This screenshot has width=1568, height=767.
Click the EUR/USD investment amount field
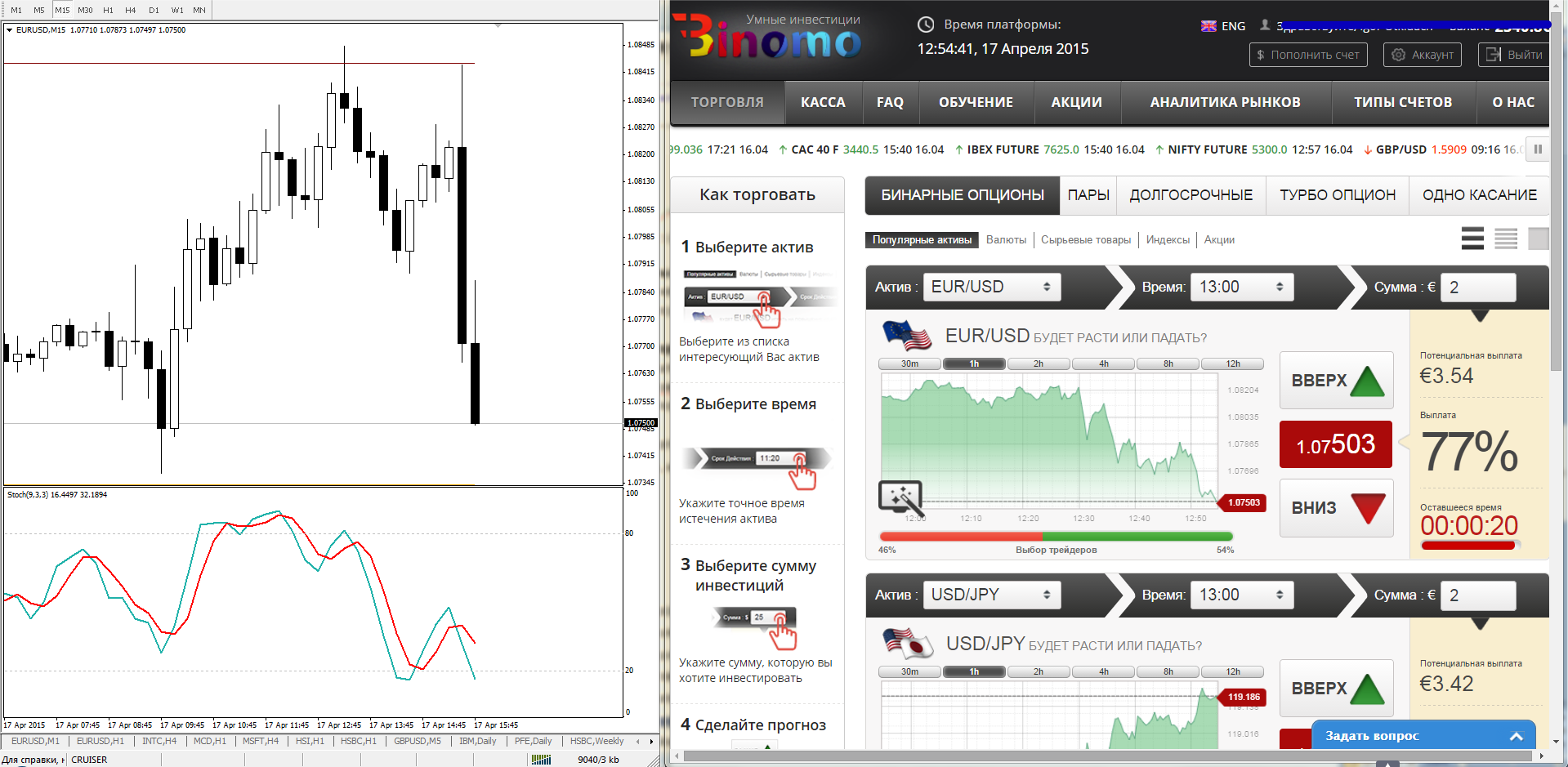coord(1477,287)
